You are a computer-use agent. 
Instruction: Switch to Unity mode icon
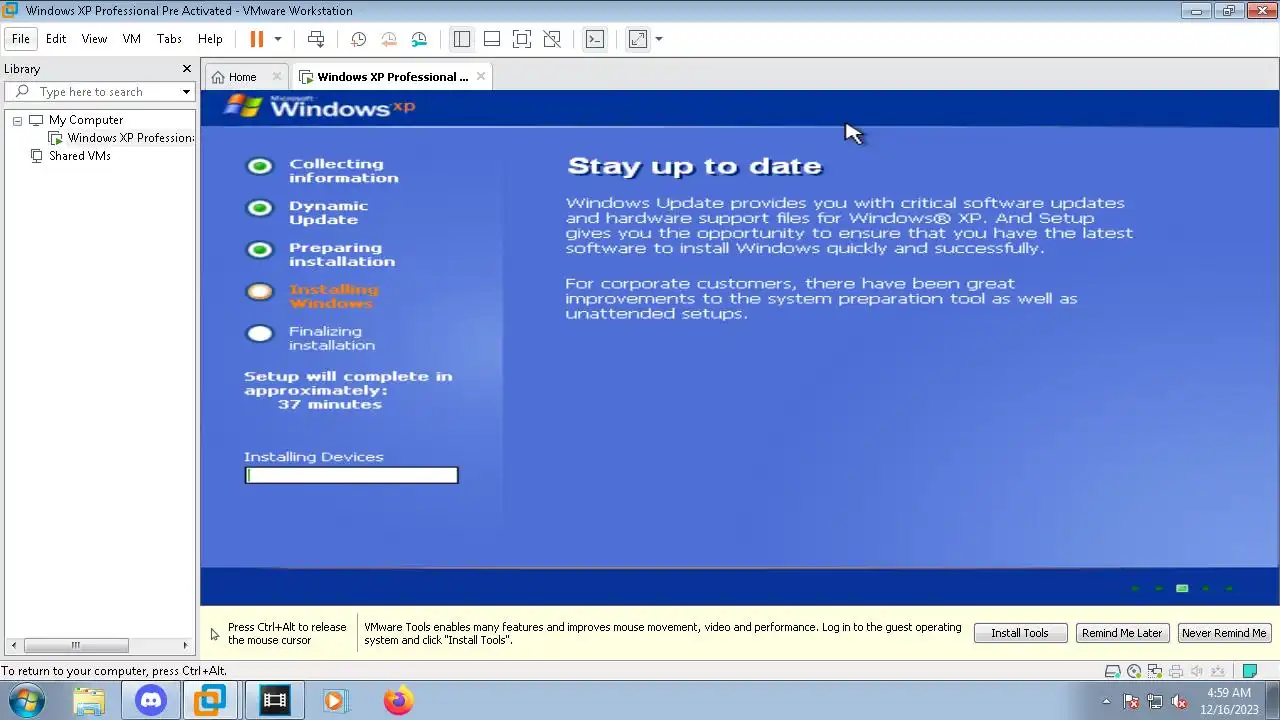coord(551,39)
